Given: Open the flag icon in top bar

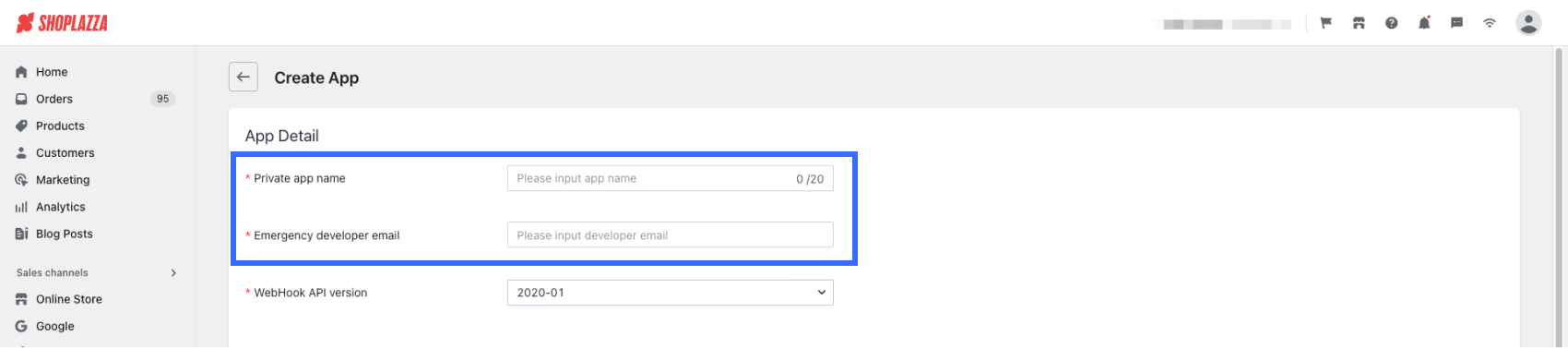Looking at the screenshot, I should (x=1326, y=23).
